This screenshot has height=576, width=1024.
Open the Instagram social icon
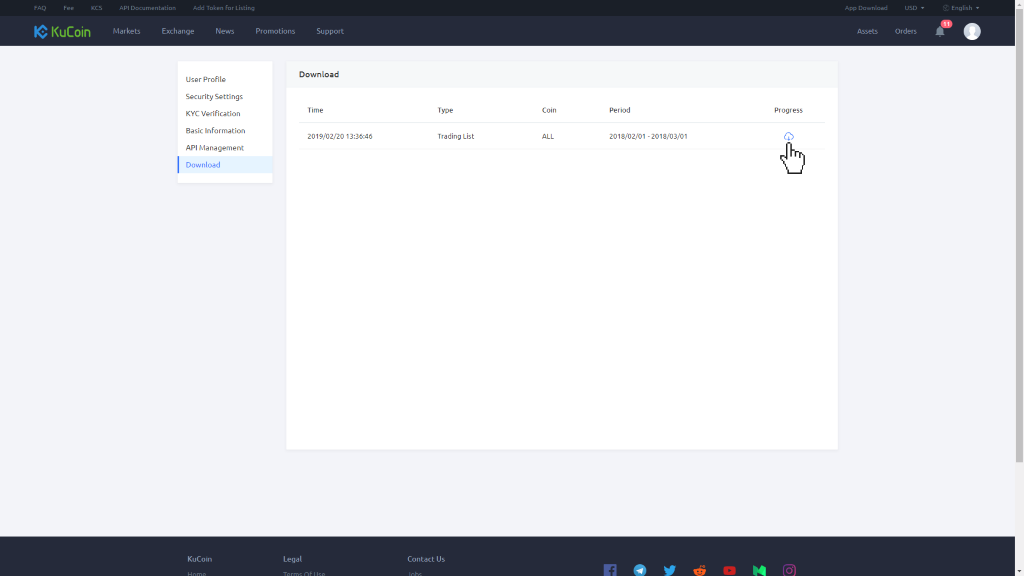coord(789,570)
